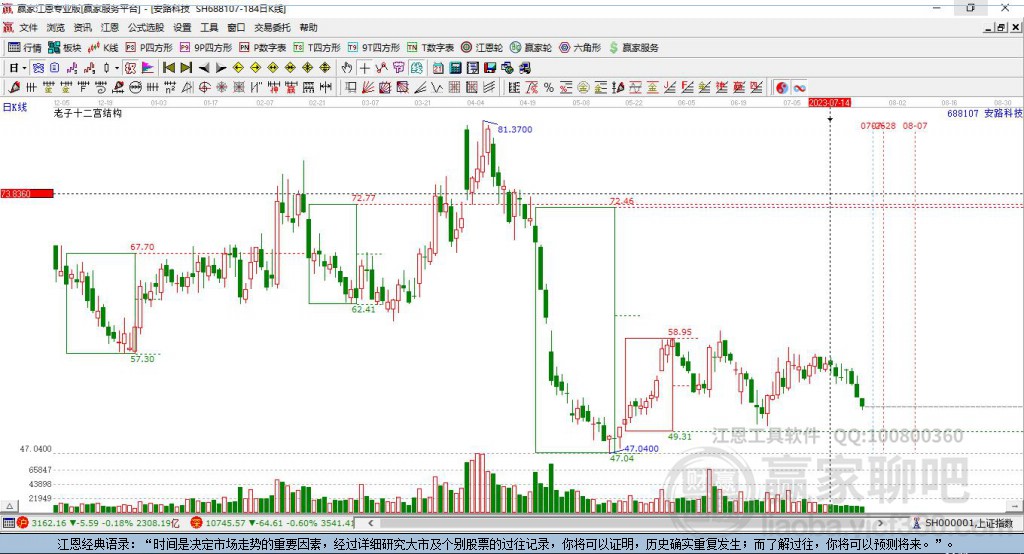Open 赢家服务 with dollar icon
Screen dimensions: 1024x554
[x=633, y=48]
